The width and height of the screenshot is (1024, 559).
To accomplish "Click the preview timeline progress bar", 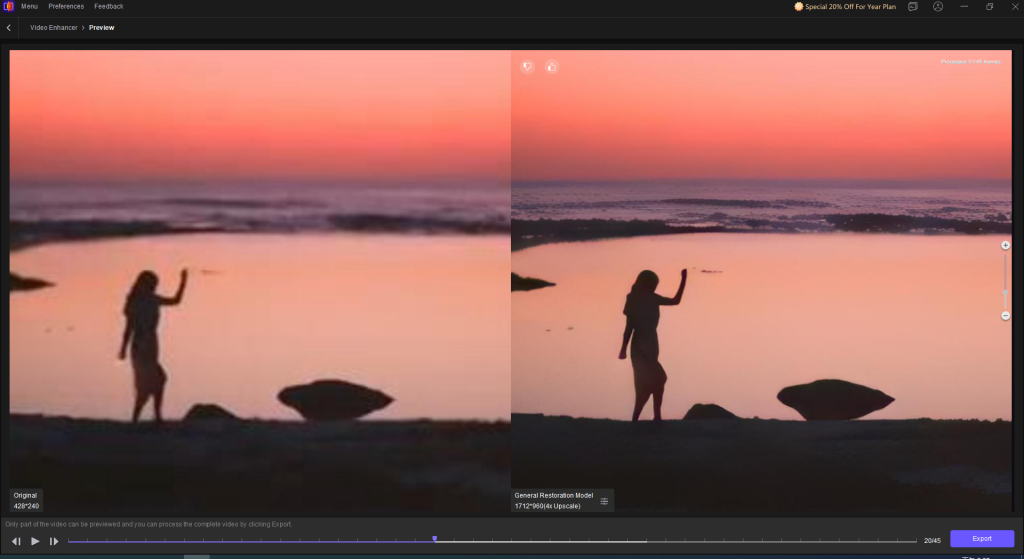I will [492, 541].
